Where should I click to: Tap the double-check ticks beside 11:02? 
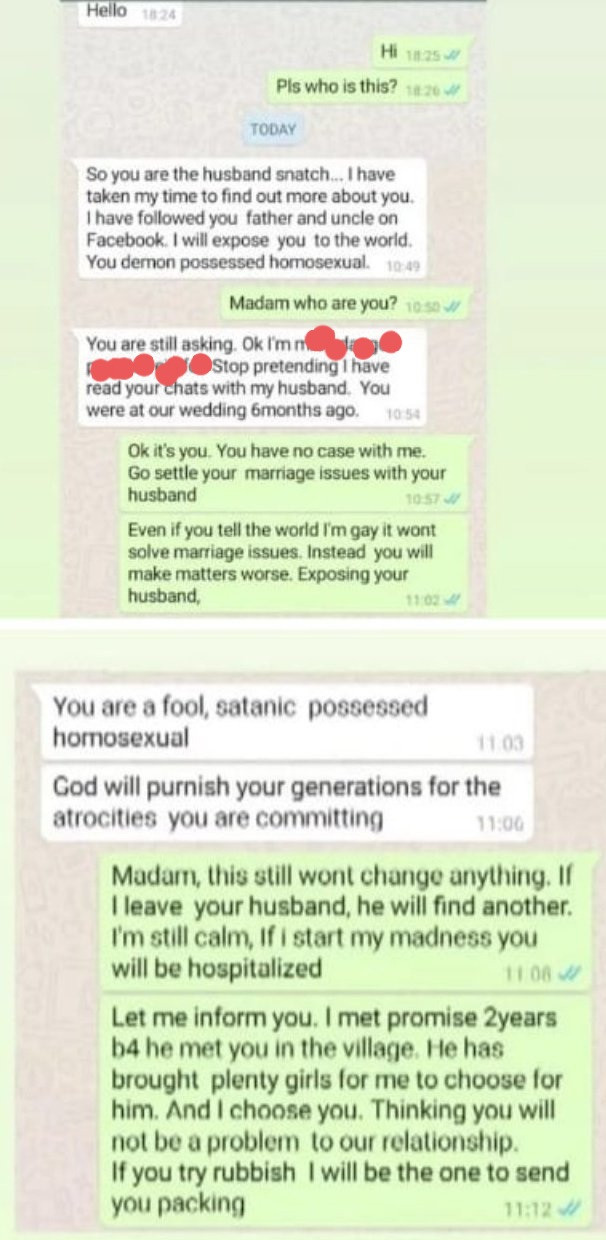[x=454, y=601]
